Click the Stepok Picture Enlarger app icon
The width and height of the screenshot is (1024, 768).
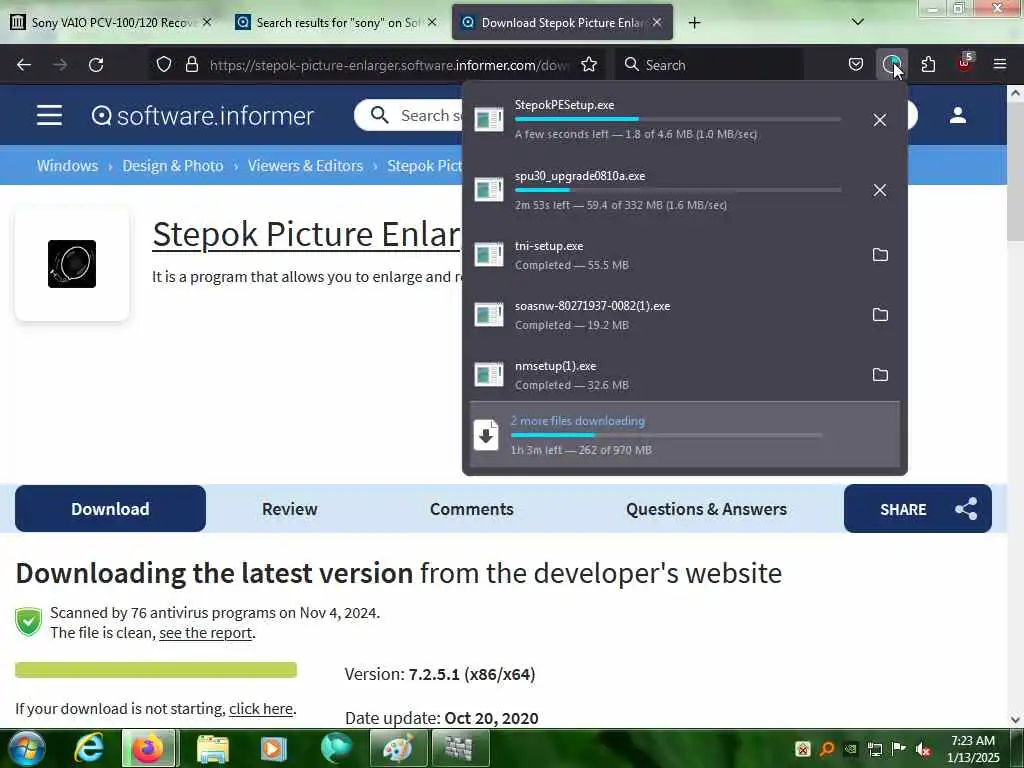pos(72,264)
